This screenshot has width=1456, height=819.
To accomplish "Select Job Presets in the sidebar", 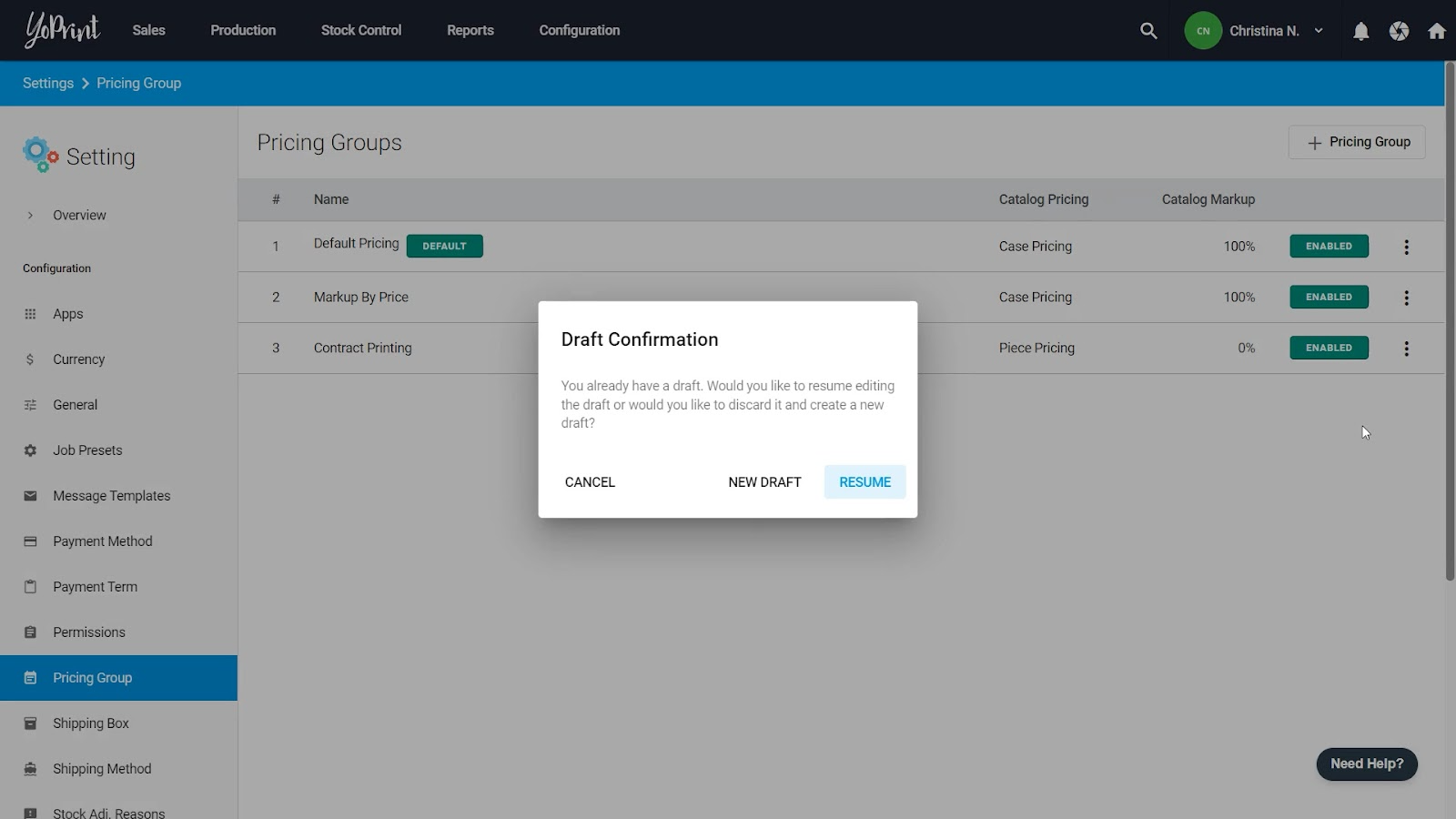I will coord(118,450).
